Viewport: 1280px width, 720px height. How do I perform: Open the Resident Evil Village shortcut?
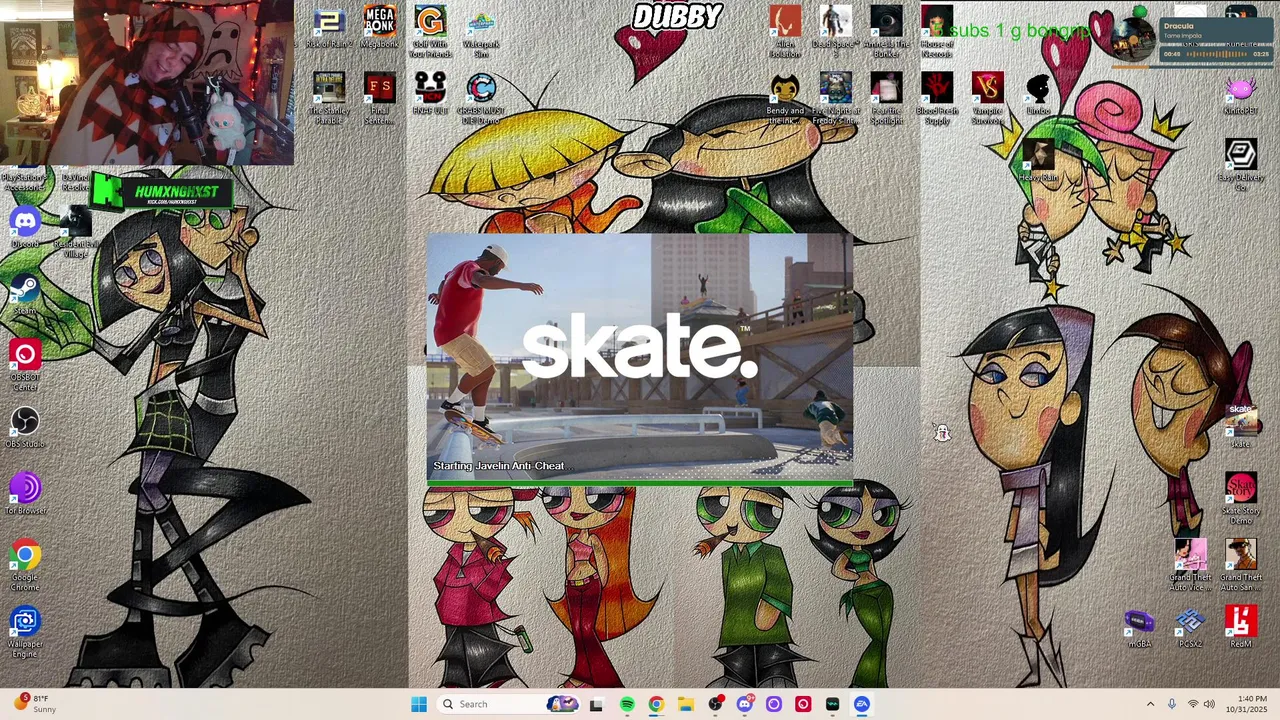[75, 233]
